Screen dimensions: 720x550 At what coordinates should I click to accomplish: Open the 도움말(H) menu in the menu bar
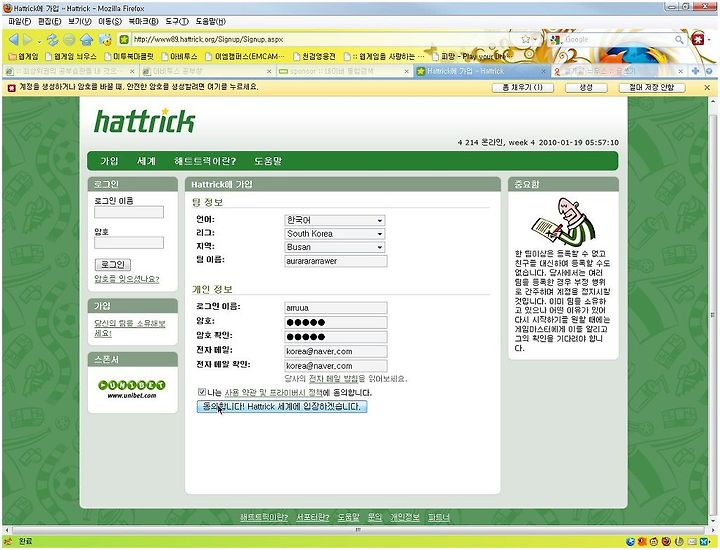tap(210, 21)
